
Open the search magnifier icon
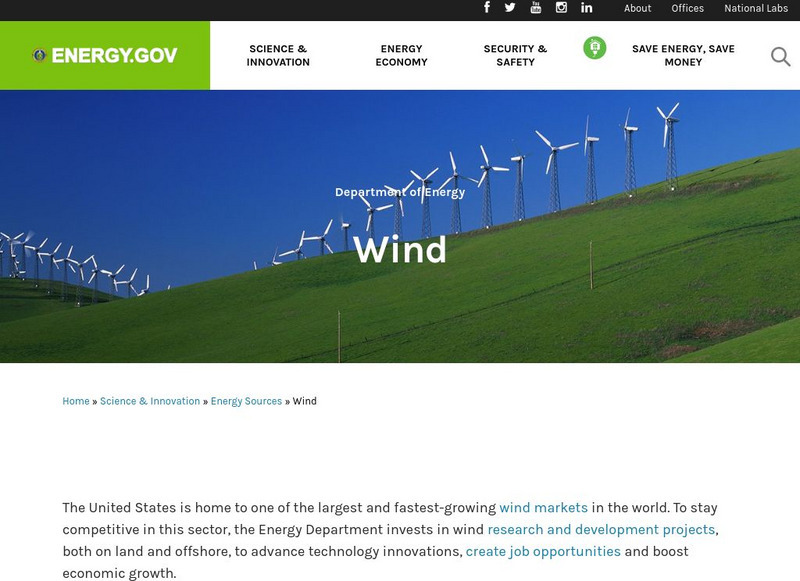(780, 56)
